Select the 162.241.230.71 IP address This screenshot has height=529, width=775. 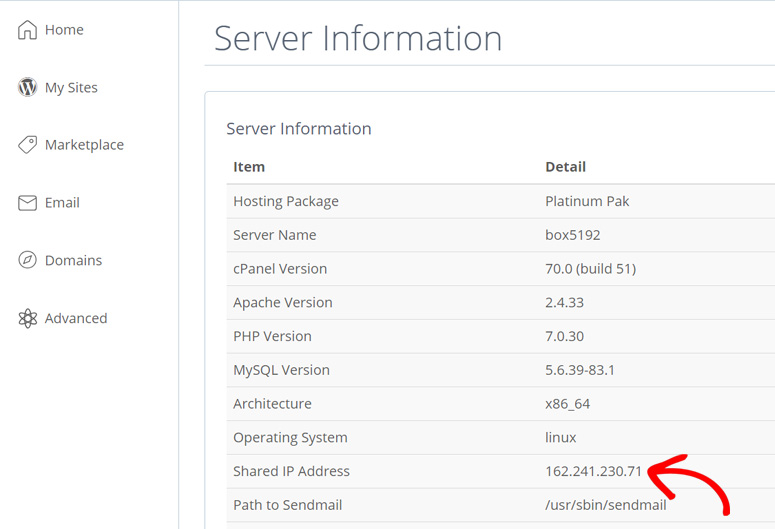coord(593,471)
